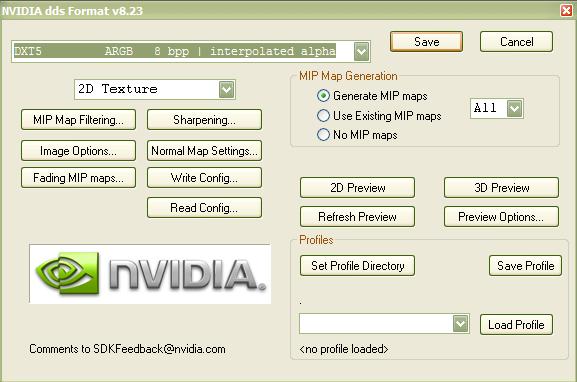Open Image Options dialog

78,151
